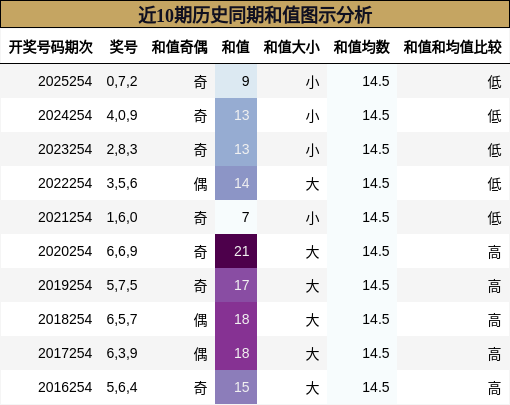Viewport: 510px width, 405px height.
Task: Click 低 comparison in 2024254 row
Action: point(495,116)
